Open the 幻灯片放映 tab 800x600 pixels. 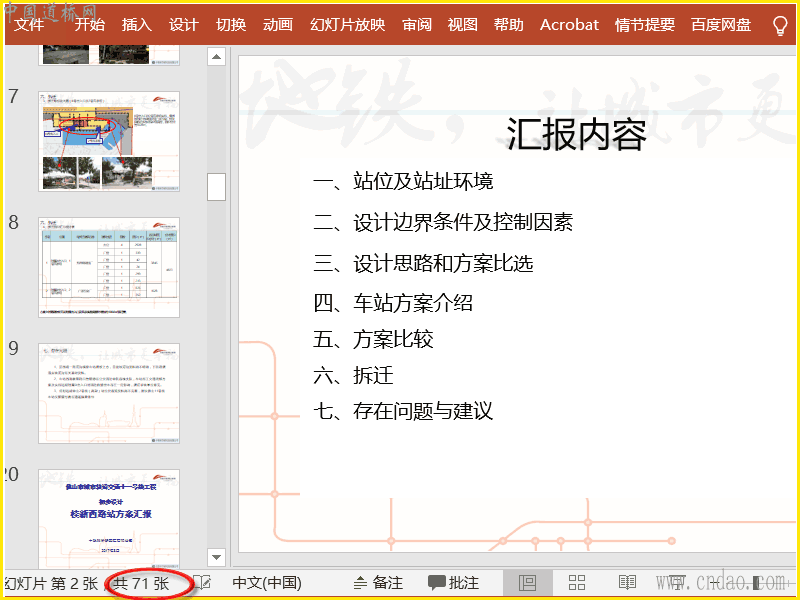point(347,24)
